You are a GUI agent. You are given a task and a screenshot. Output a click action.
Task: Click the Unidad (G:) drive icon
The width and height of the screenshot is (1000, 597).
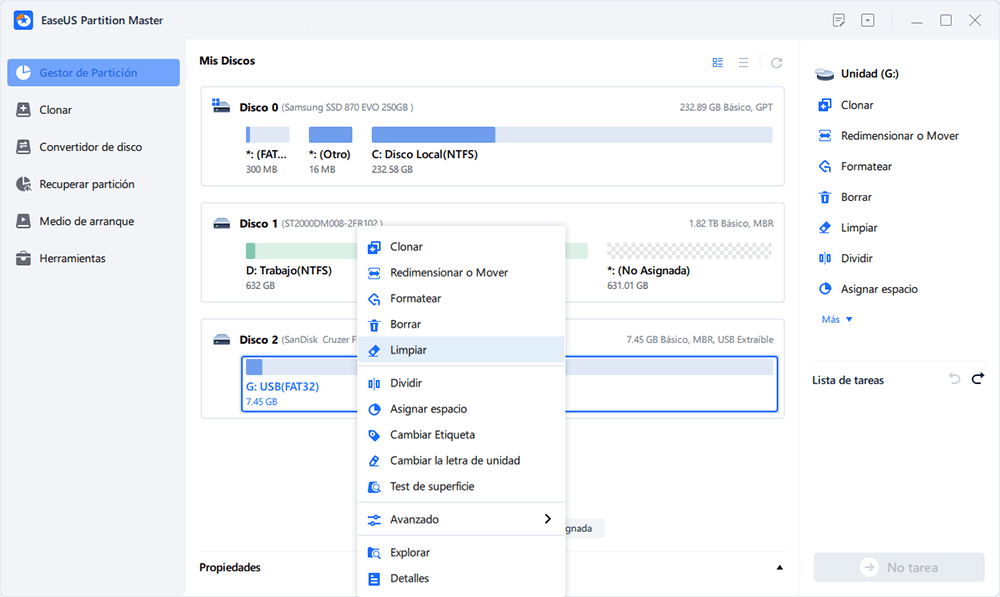(825, 74)
